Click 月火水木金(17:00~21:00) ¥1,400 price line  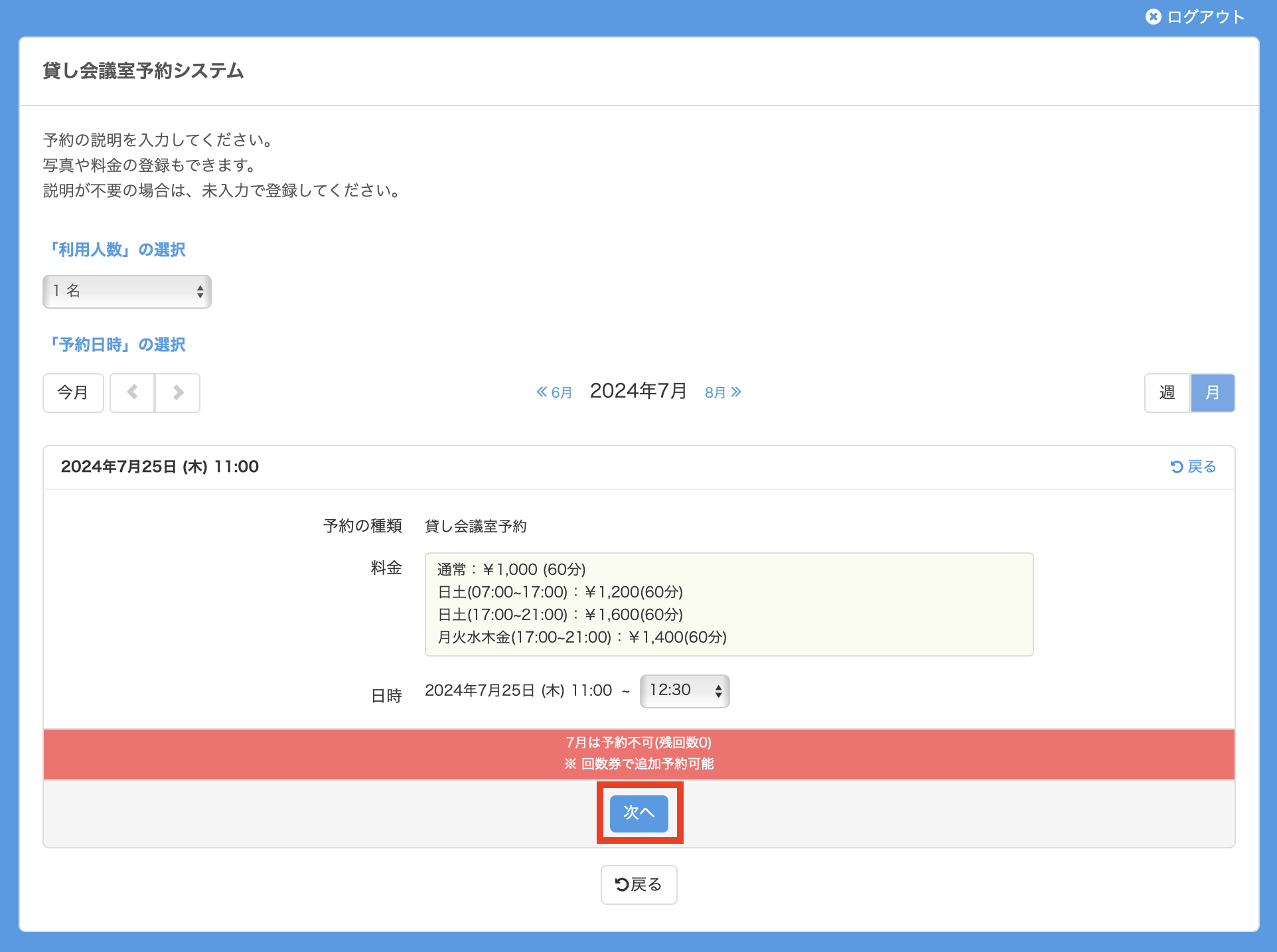tap(582, 637)
